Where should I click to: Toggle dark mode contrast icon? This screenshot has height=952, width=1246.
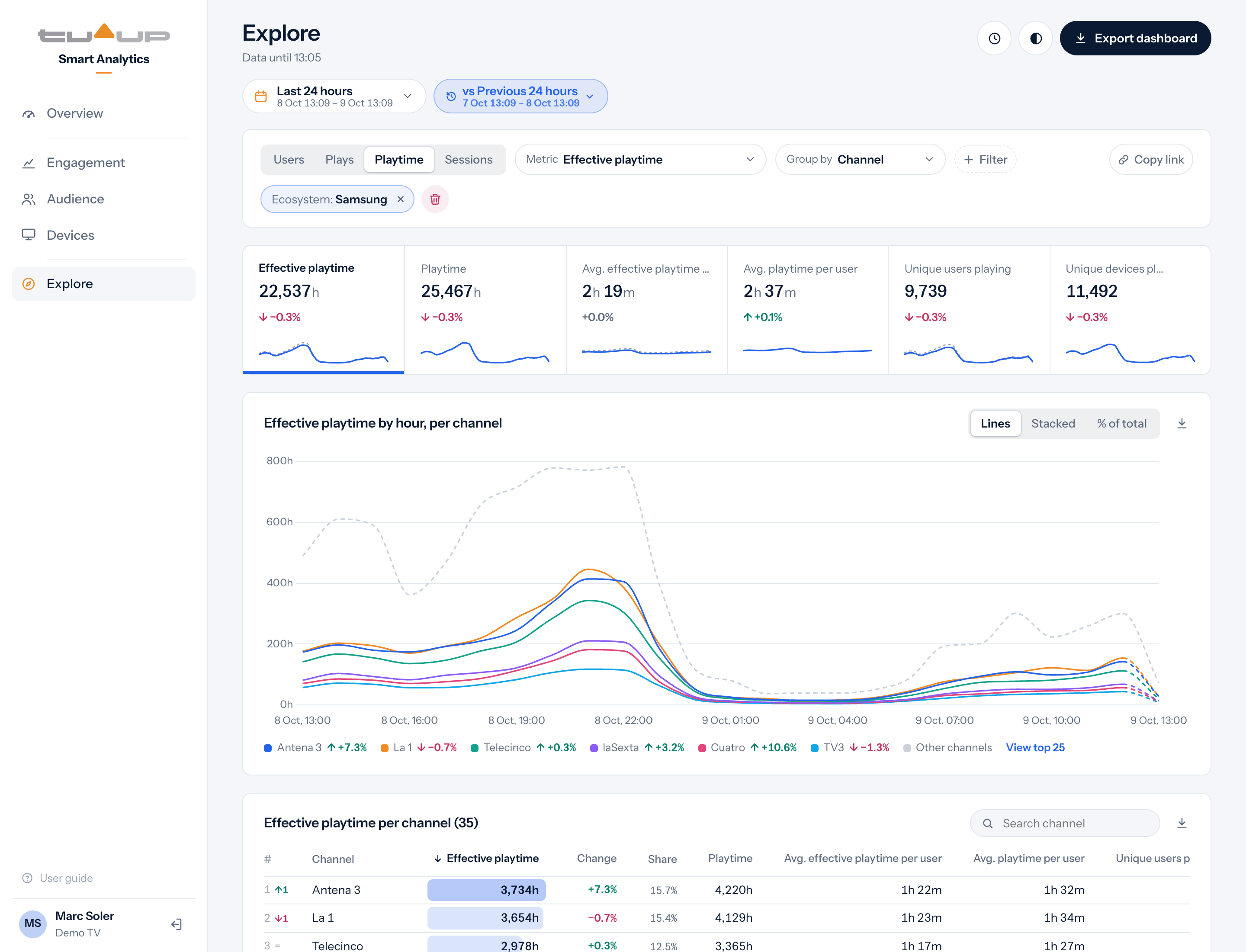1035,38
